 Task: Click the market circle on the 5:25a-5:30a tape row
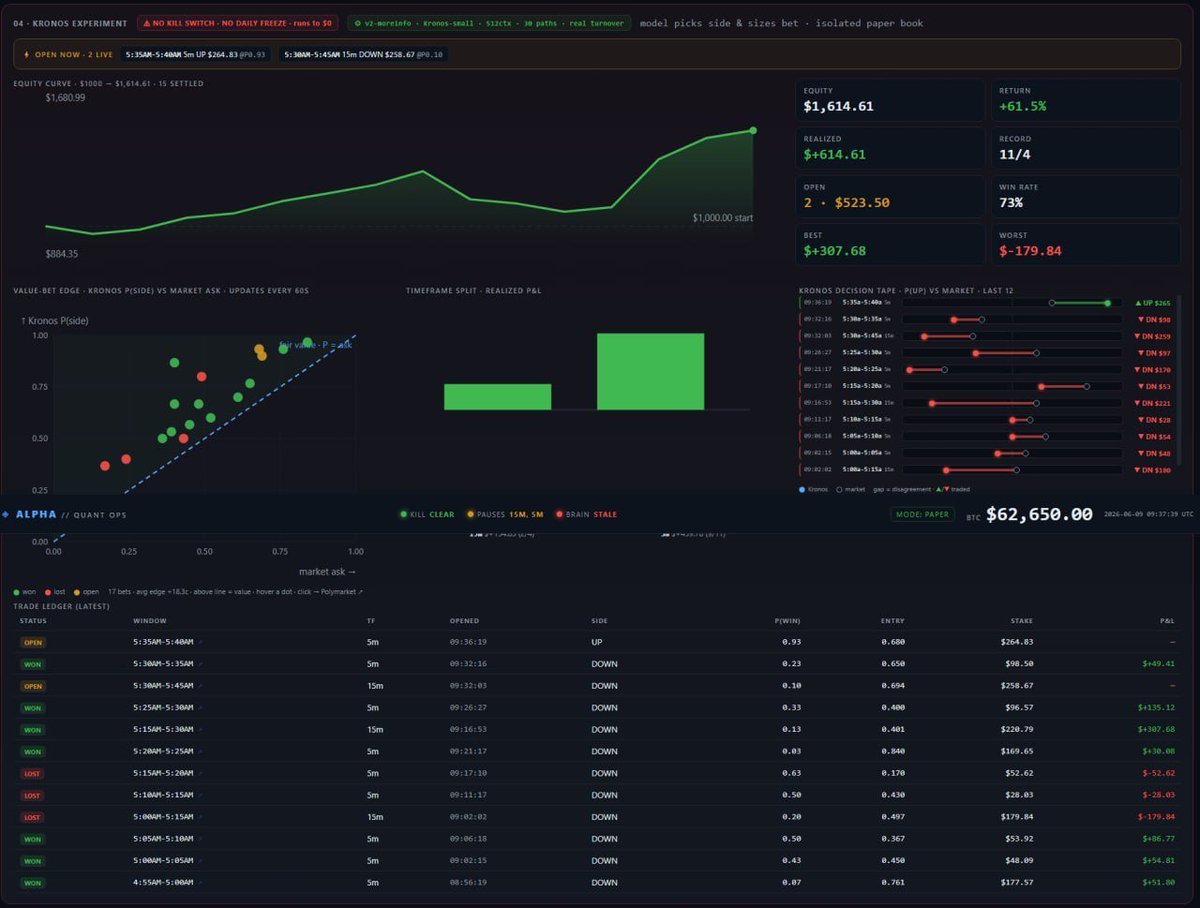coord(1036,352)
